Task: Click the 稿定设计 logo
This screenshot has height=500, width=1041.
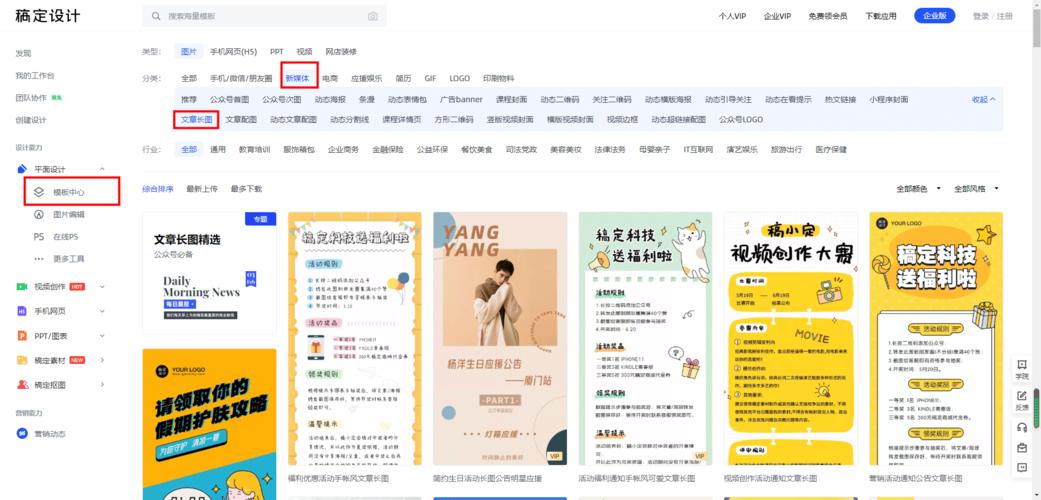Action: point(47,16)
